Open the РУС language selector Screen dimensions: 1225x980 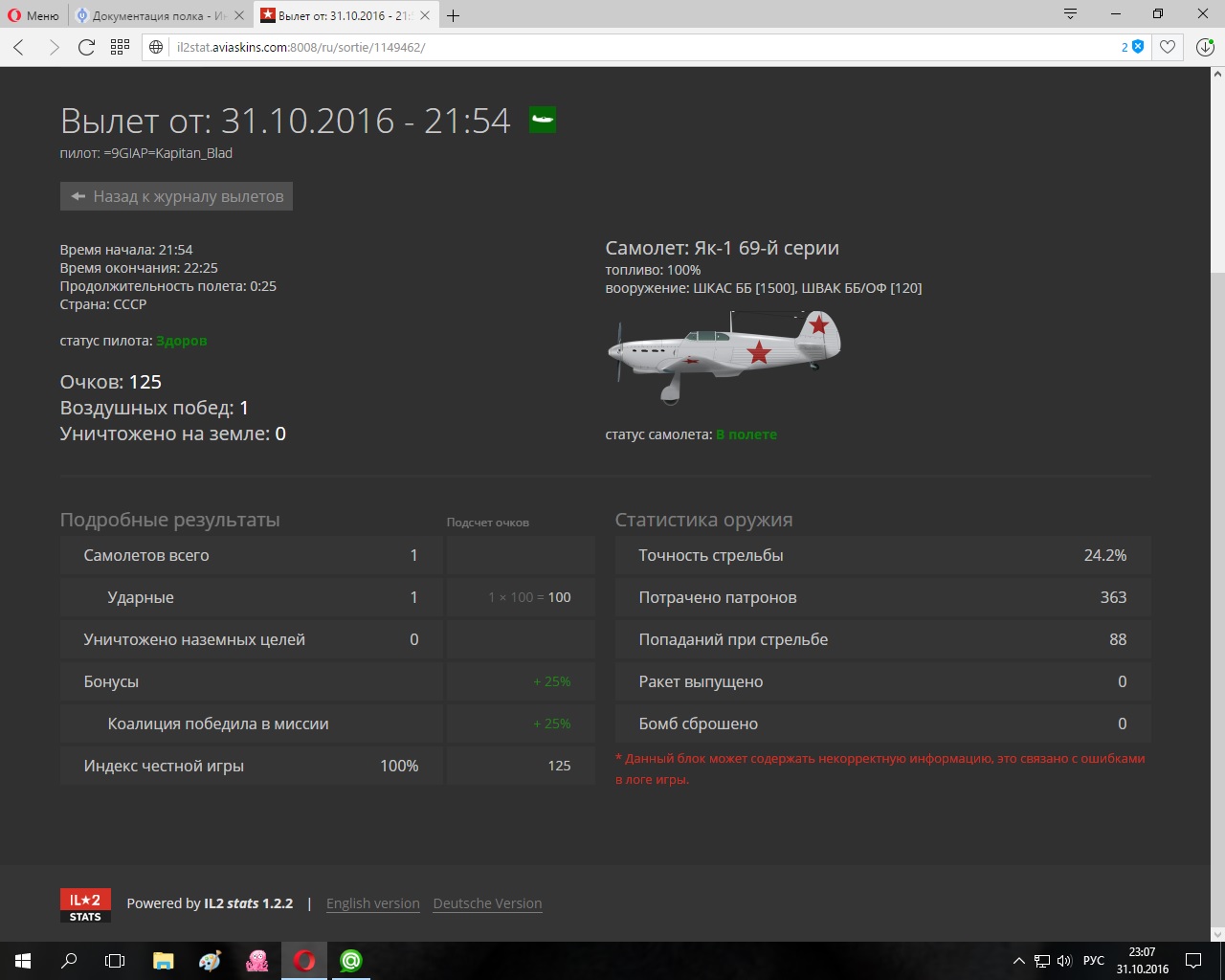point(1093,961)
